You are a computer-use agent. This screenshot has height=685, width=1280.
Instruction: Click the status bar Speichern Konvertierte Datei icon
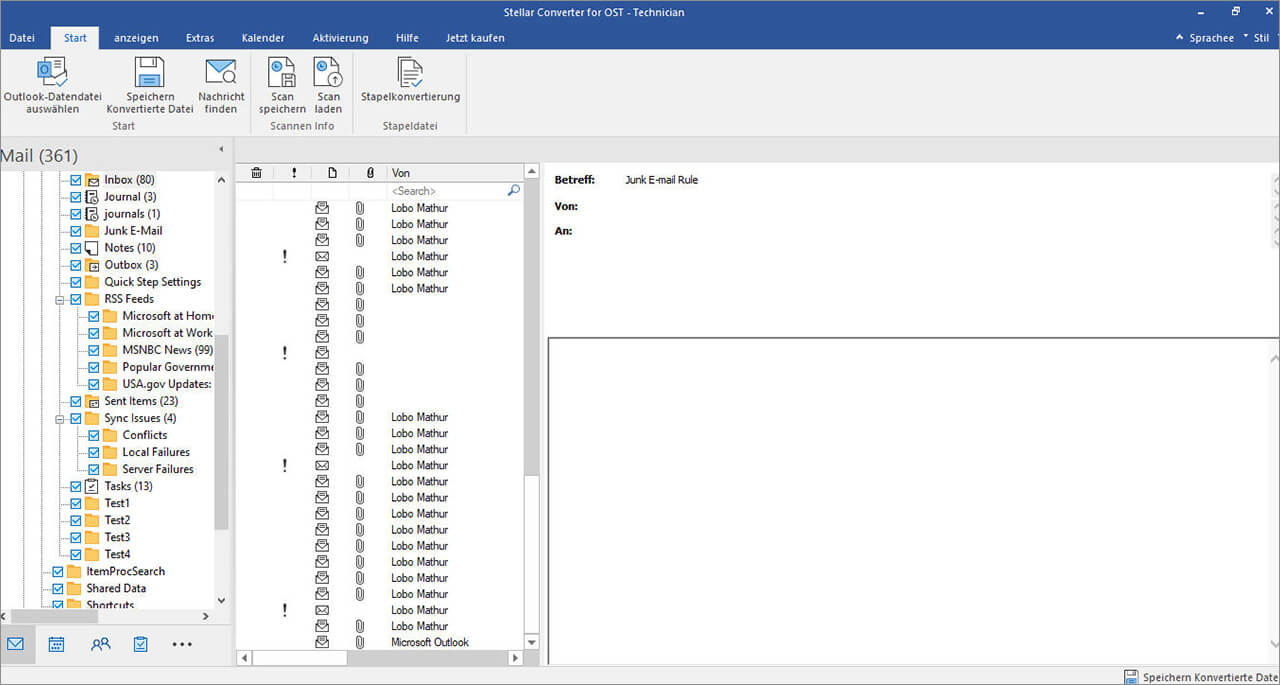(1131, 677)
